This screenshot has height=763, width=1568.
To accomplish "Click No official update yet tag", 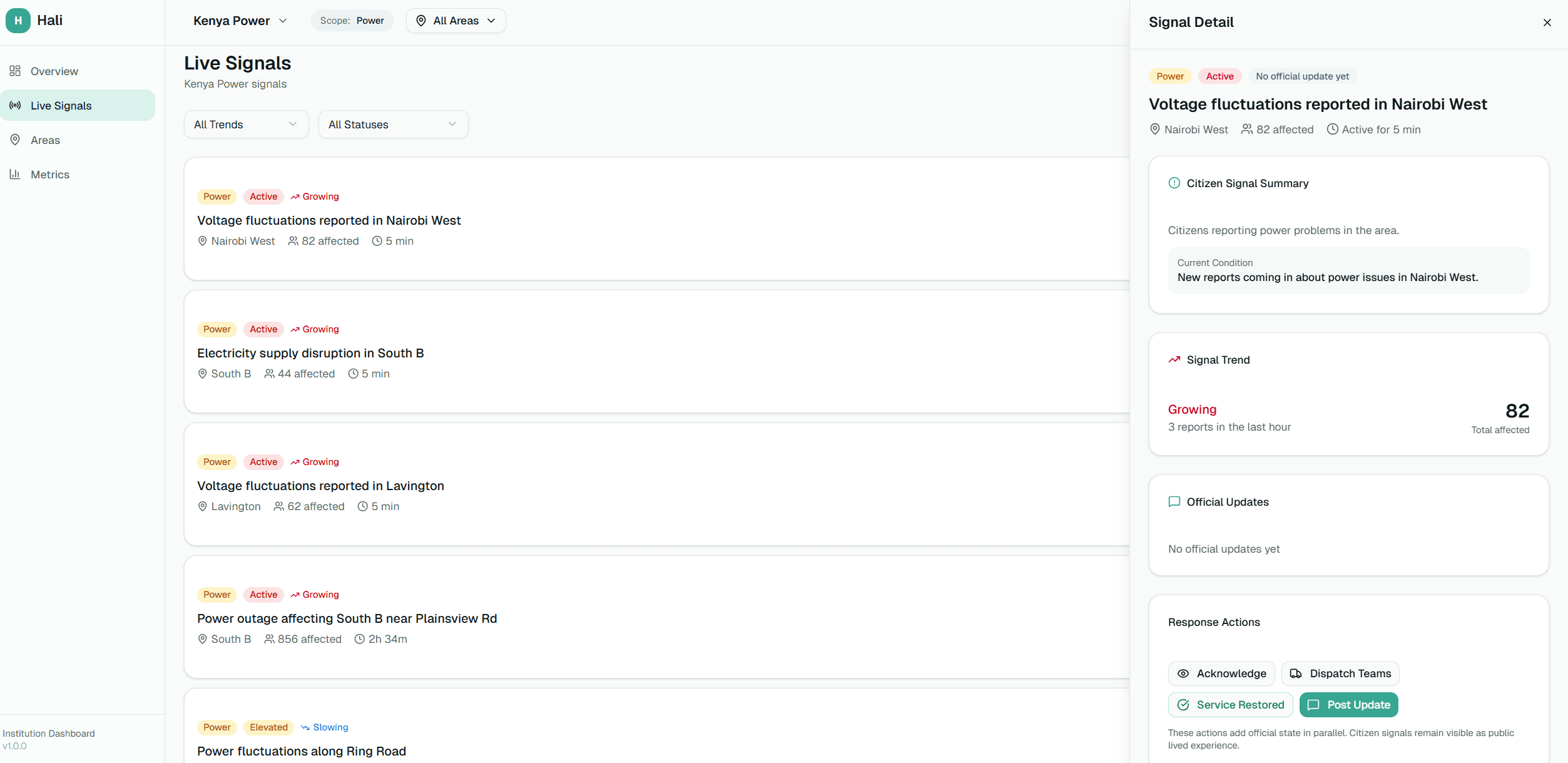I will 1302,76.
